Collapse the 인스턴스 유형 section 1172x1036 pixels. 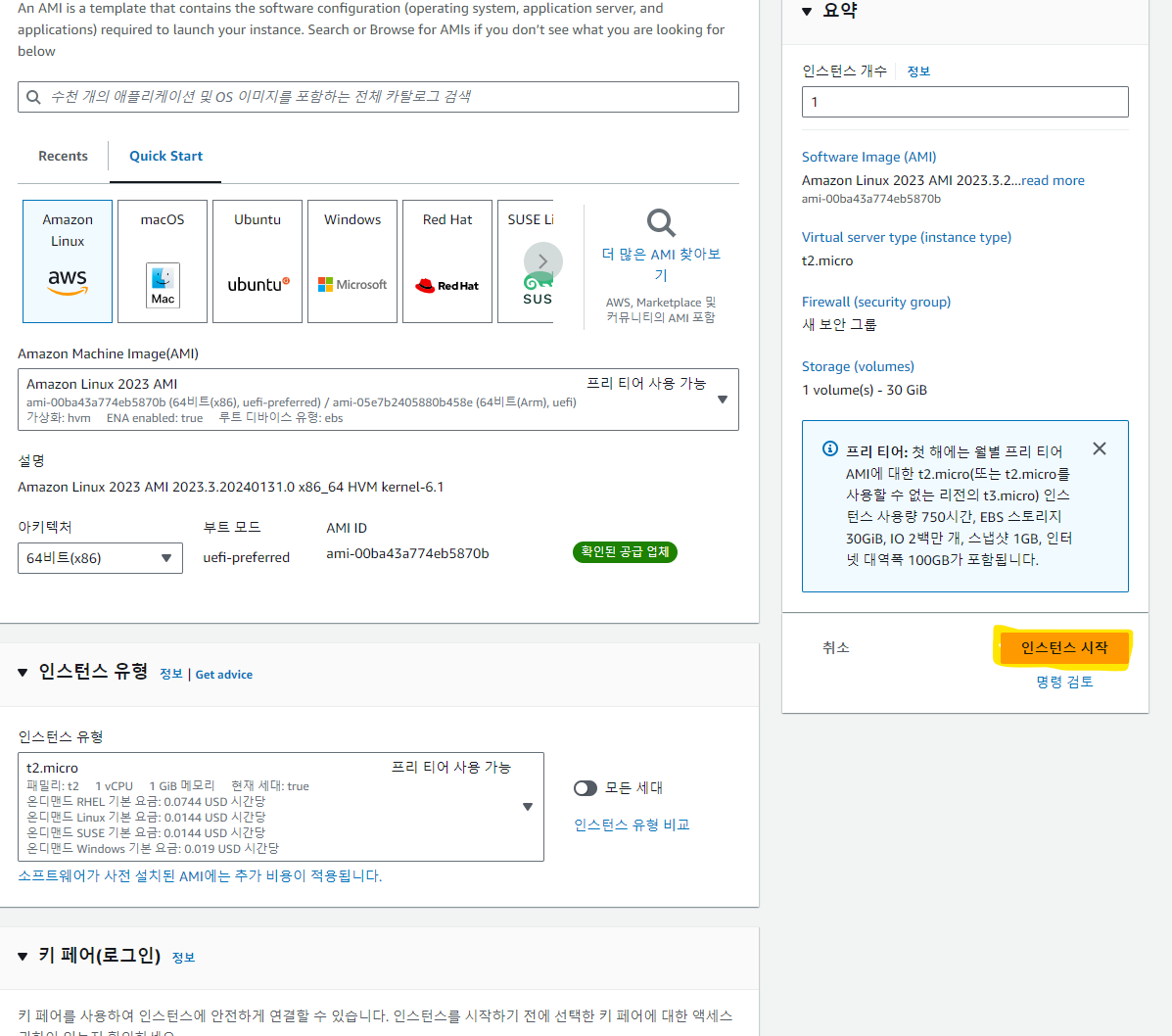pyautogui.click(x=23, y=673)
